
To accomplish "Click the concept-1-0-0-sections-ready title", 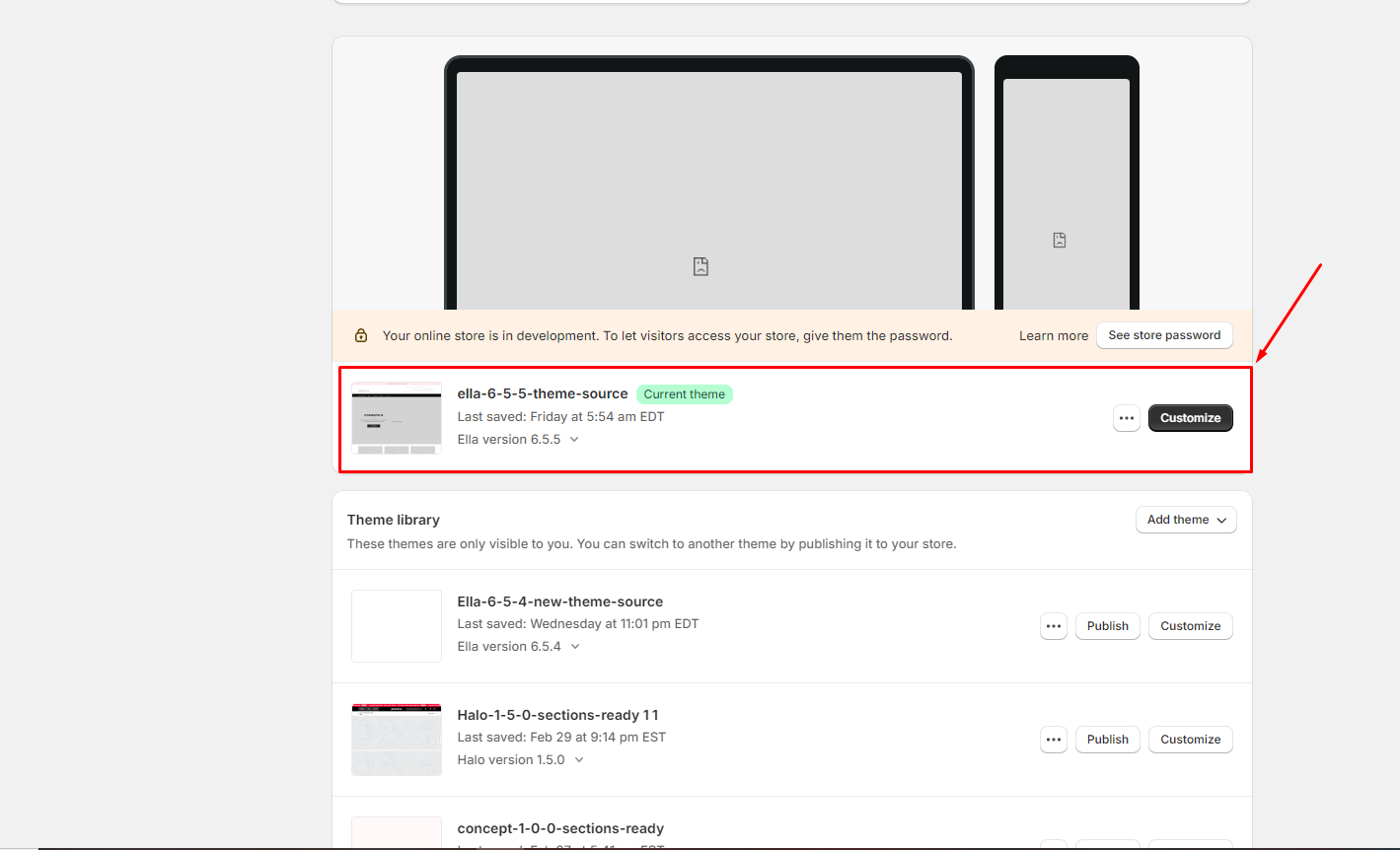I will (x=560, y=828).
